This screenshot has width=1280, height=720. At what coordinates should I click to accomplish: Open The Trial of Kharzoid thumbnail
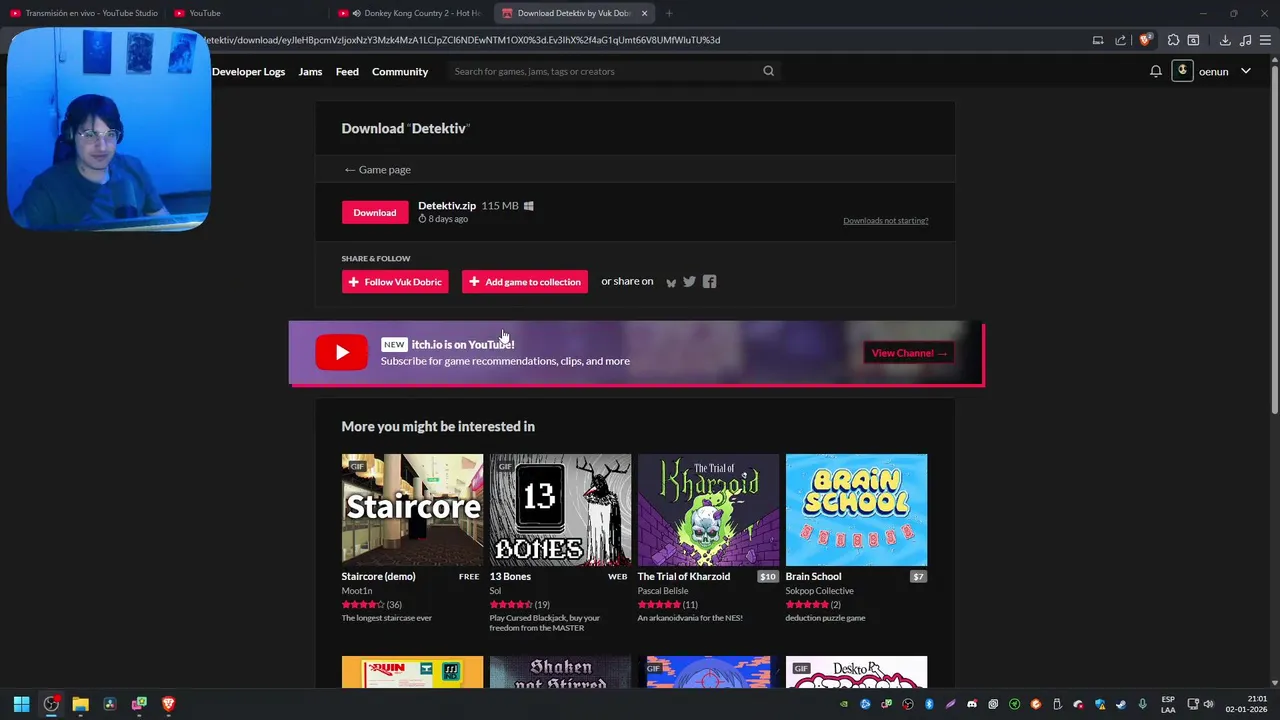[x=708, y=510]
